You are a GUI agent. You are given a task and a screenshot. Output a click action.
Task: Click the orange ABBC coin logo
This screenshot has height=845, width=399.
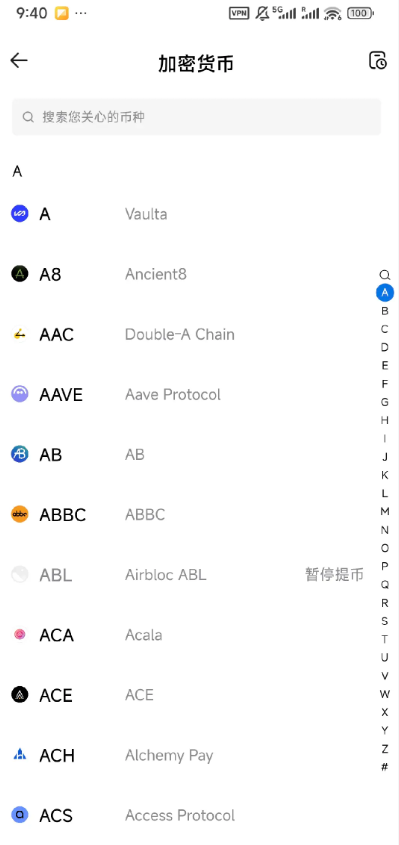[x=20, y=515]
